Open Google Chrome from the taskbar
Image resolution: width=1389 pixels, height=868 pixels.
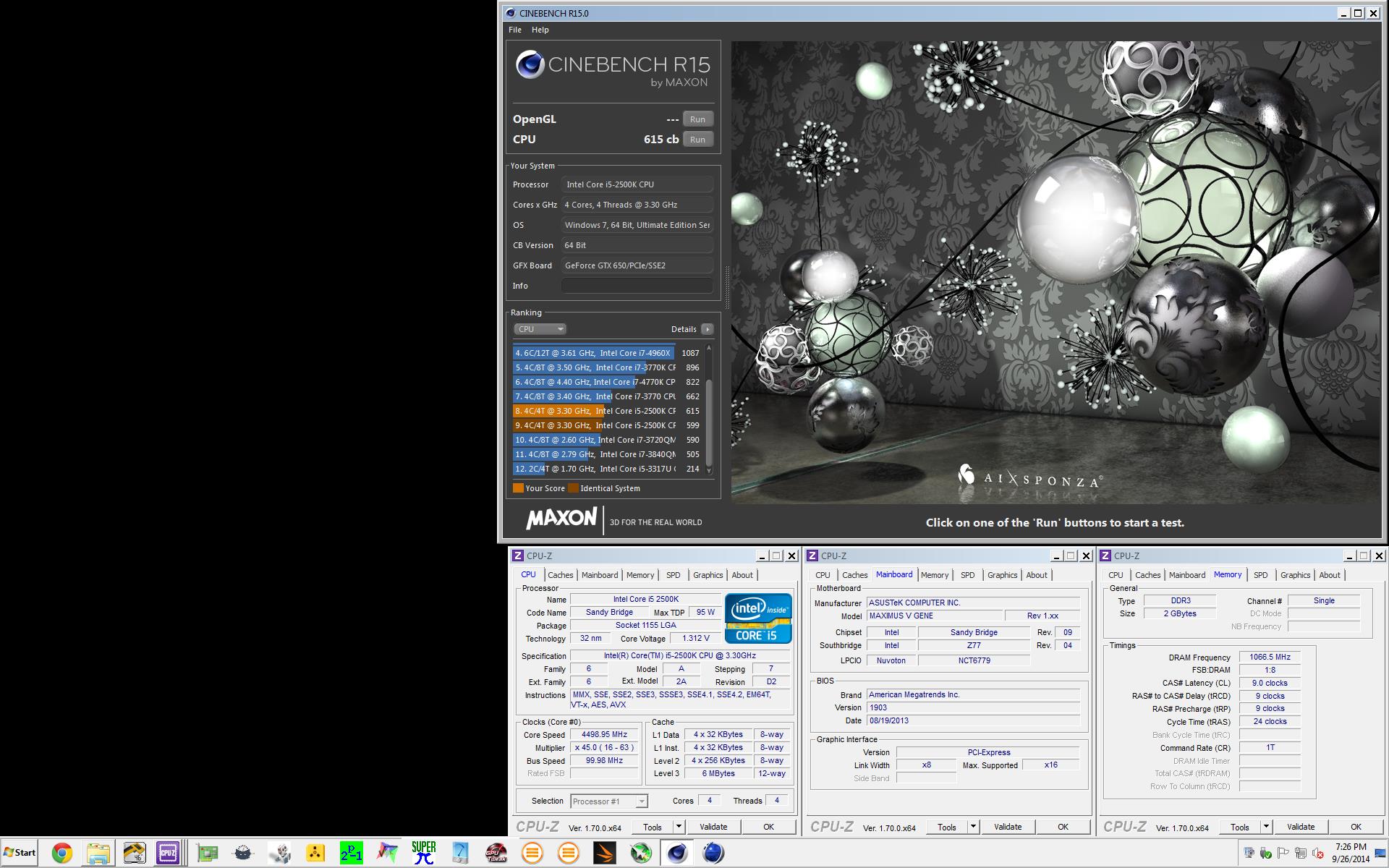click(62, 854)
